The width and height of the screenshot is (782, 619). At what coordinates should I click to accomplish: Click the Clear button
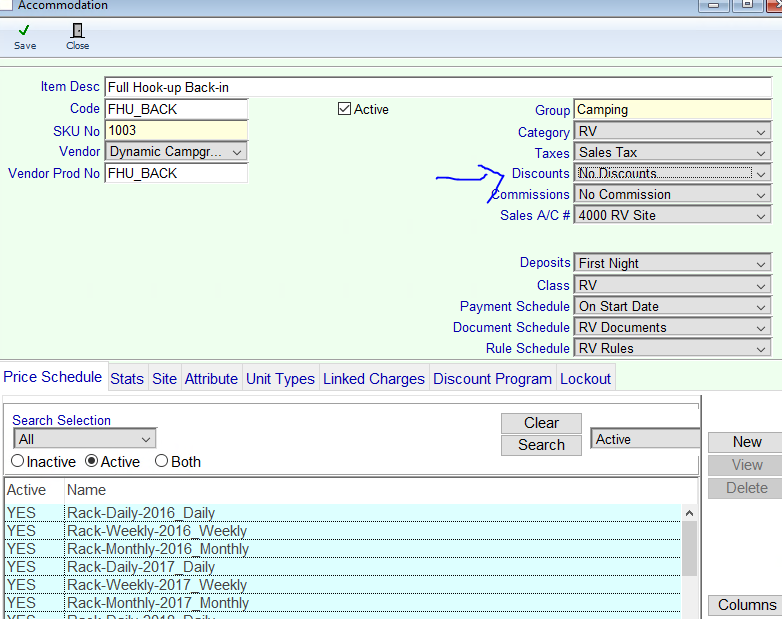pyautogui.click(x=541, y=423)
